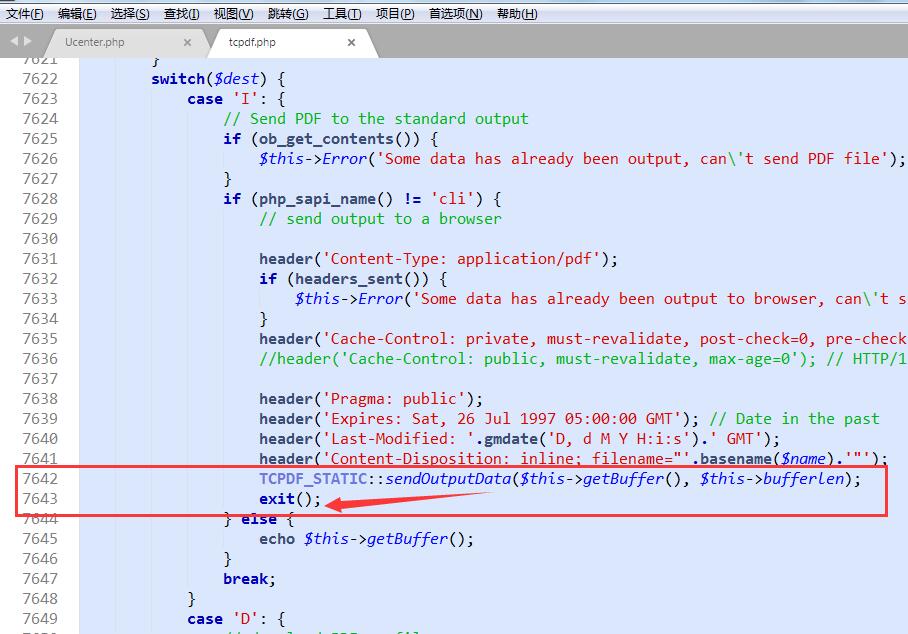Open the 项目(P) menu
This screenshot has height=634, width=908.
(394, 13)
